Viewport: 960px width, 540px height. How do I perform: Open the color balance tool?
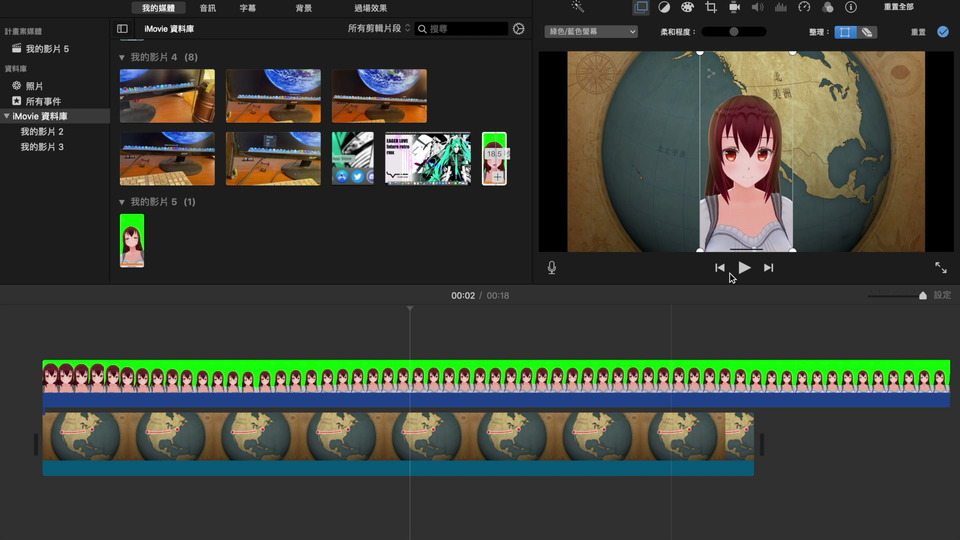coord(664,7)
